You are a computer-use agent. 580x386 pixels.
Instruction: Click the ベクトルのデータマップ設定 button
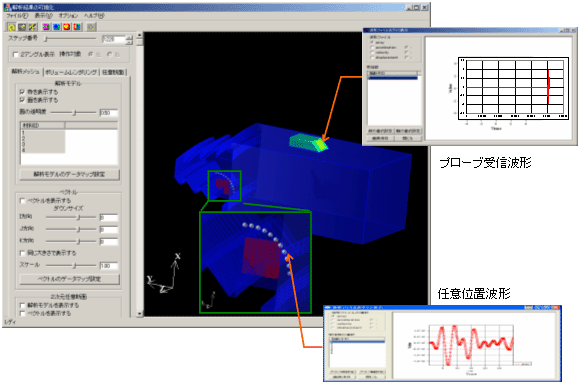70,279
